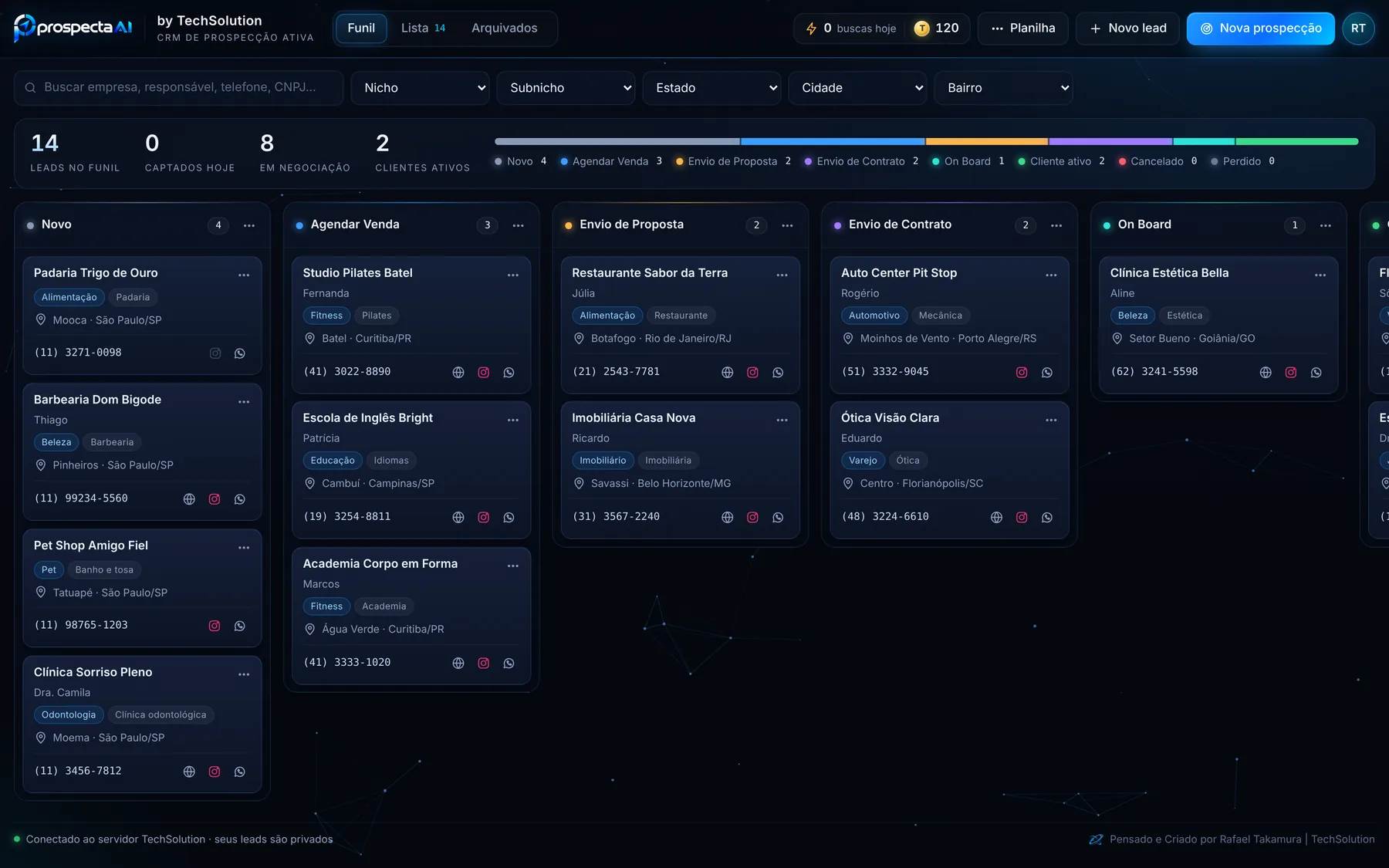
Task: Start a Nova prospecção
Action: 1261,29
